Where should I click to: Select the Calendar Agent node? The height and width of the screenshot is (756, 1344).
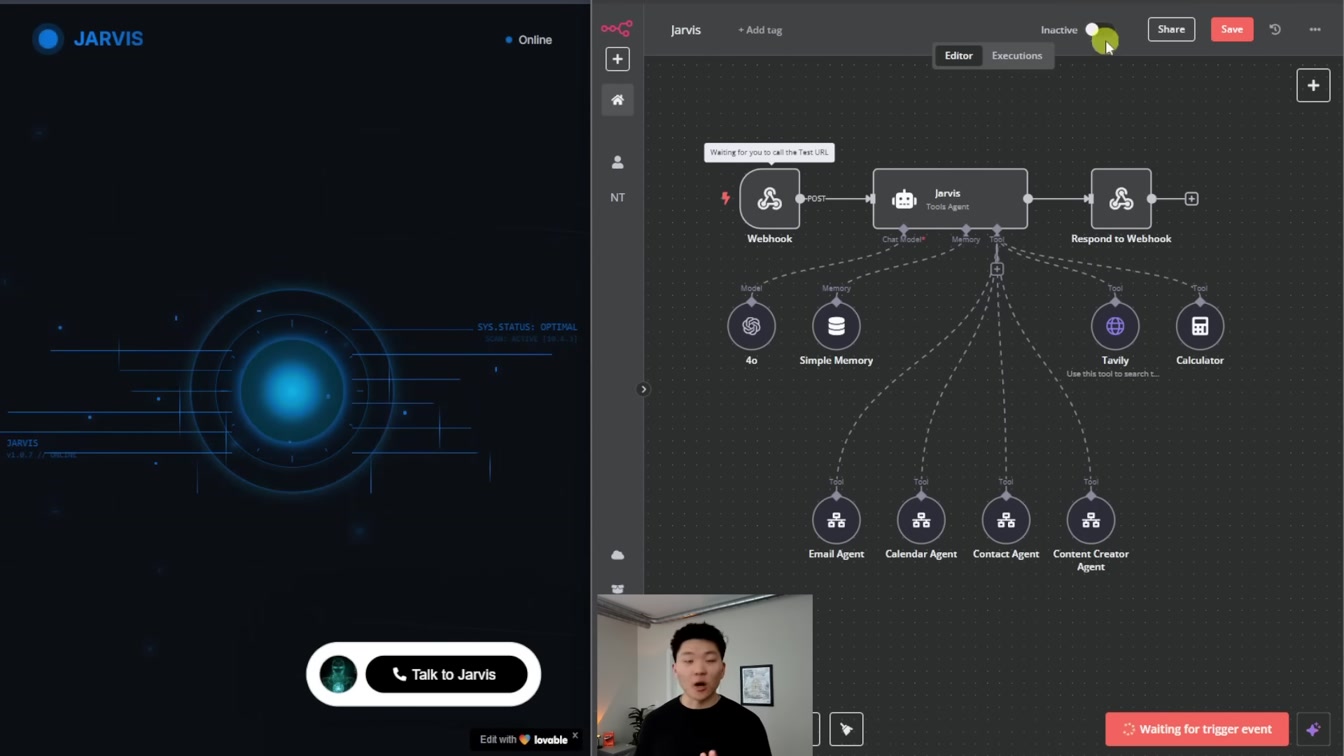[921, 520]
